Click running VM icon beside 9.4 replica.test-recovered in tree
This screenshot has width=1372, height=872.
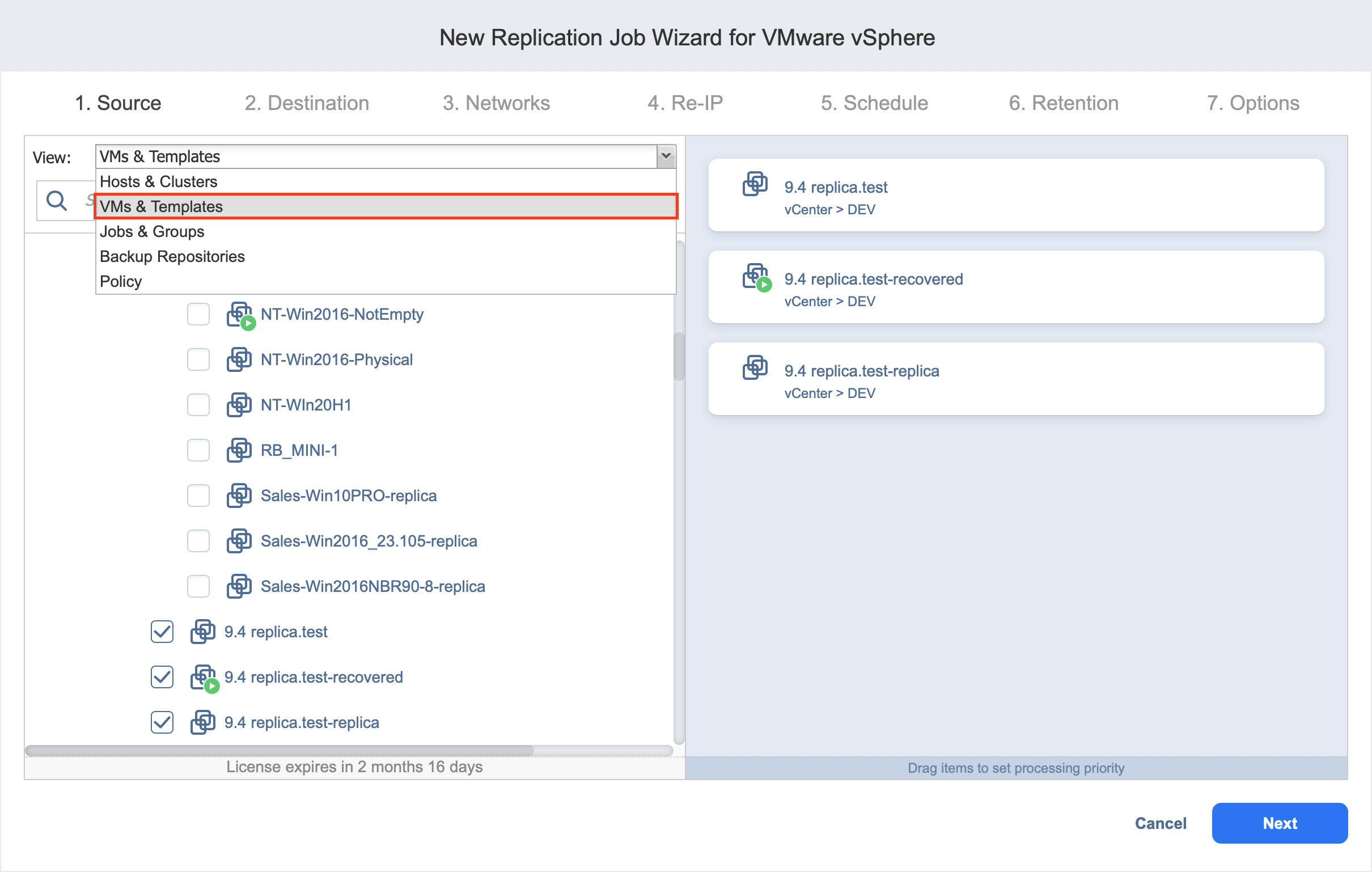click(x=204, y=678)
